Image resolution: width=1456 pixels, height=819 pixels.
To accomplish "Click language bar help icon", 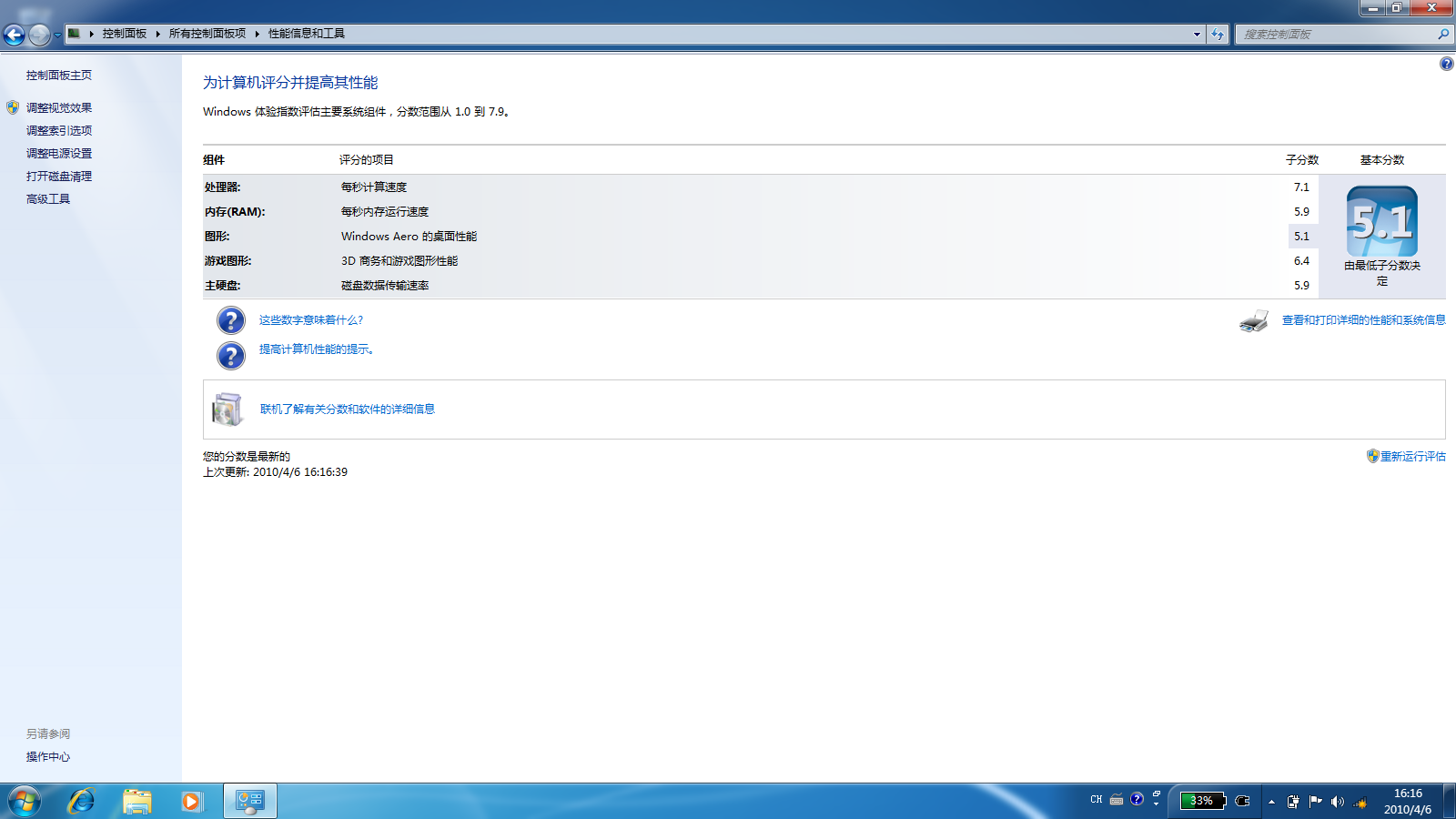I will [x=1137, y=799].
